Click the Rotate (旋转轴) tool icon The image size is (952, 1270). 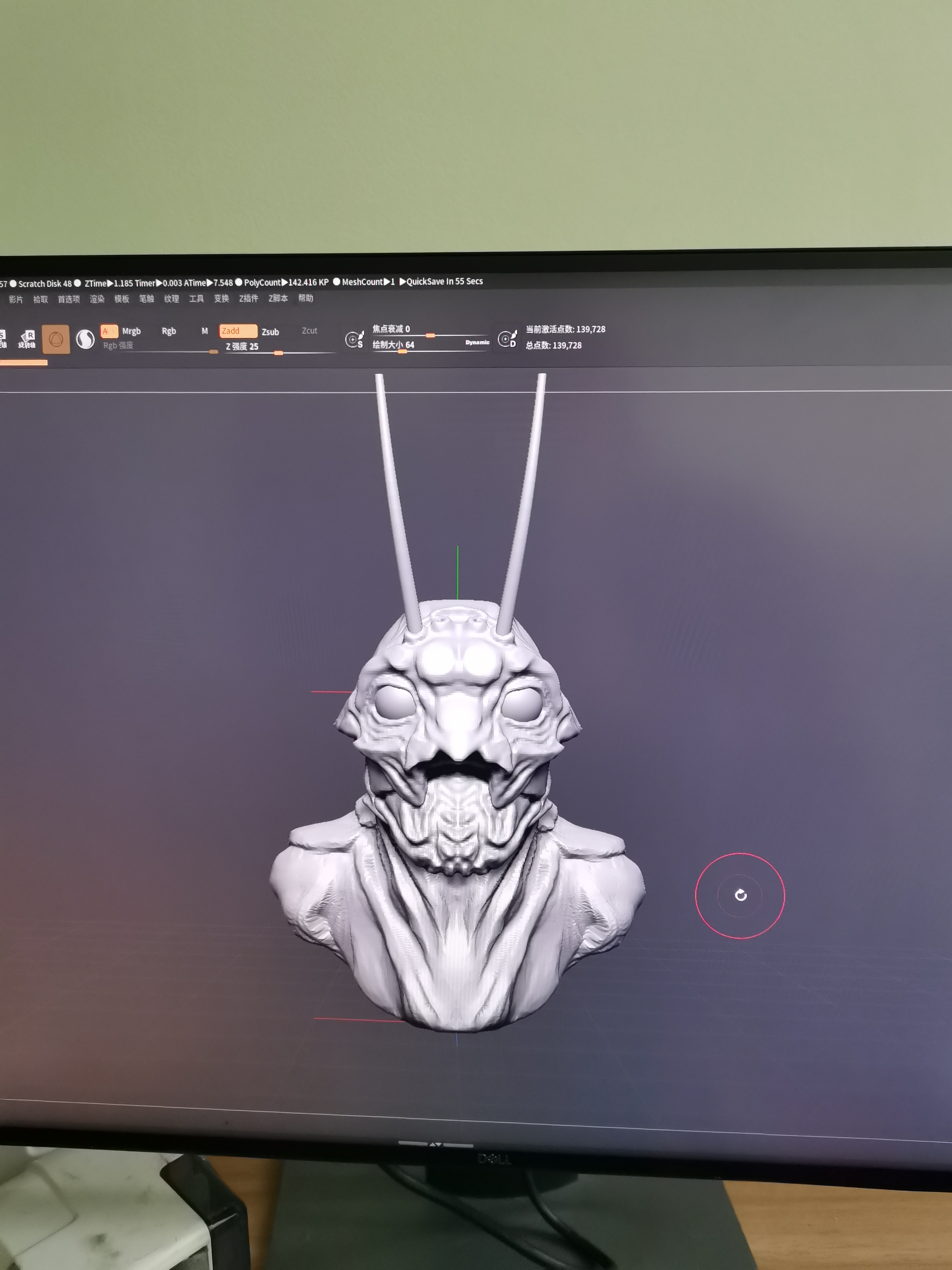pos(26,339)
